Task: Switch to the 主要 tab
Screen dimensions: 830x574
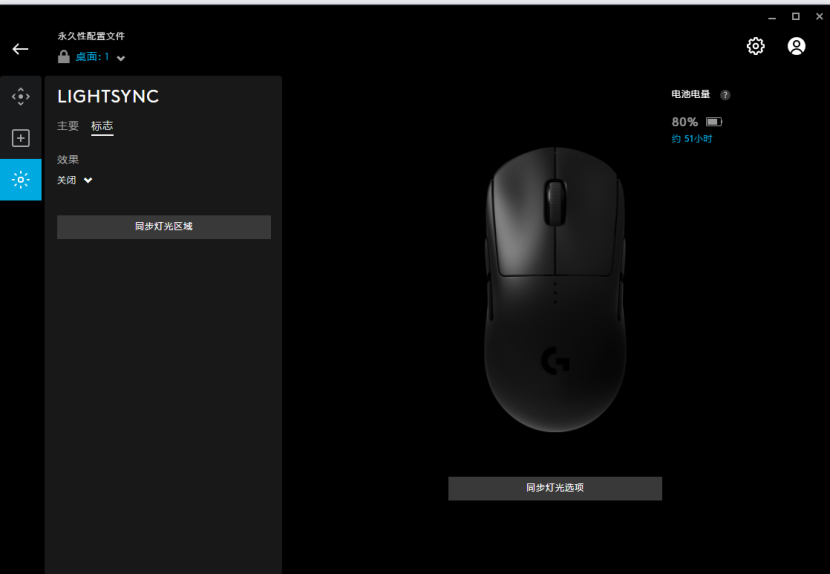Action: (68, 126)
